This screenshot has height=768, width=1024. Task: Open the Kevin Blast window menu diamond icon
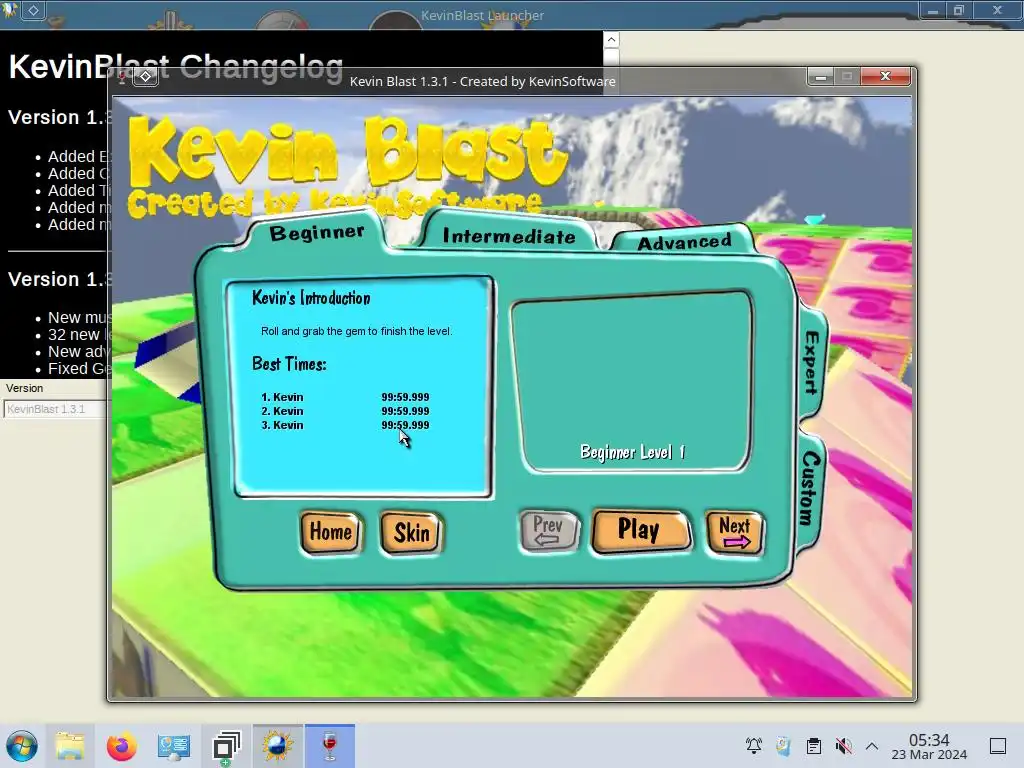[146, 77]
